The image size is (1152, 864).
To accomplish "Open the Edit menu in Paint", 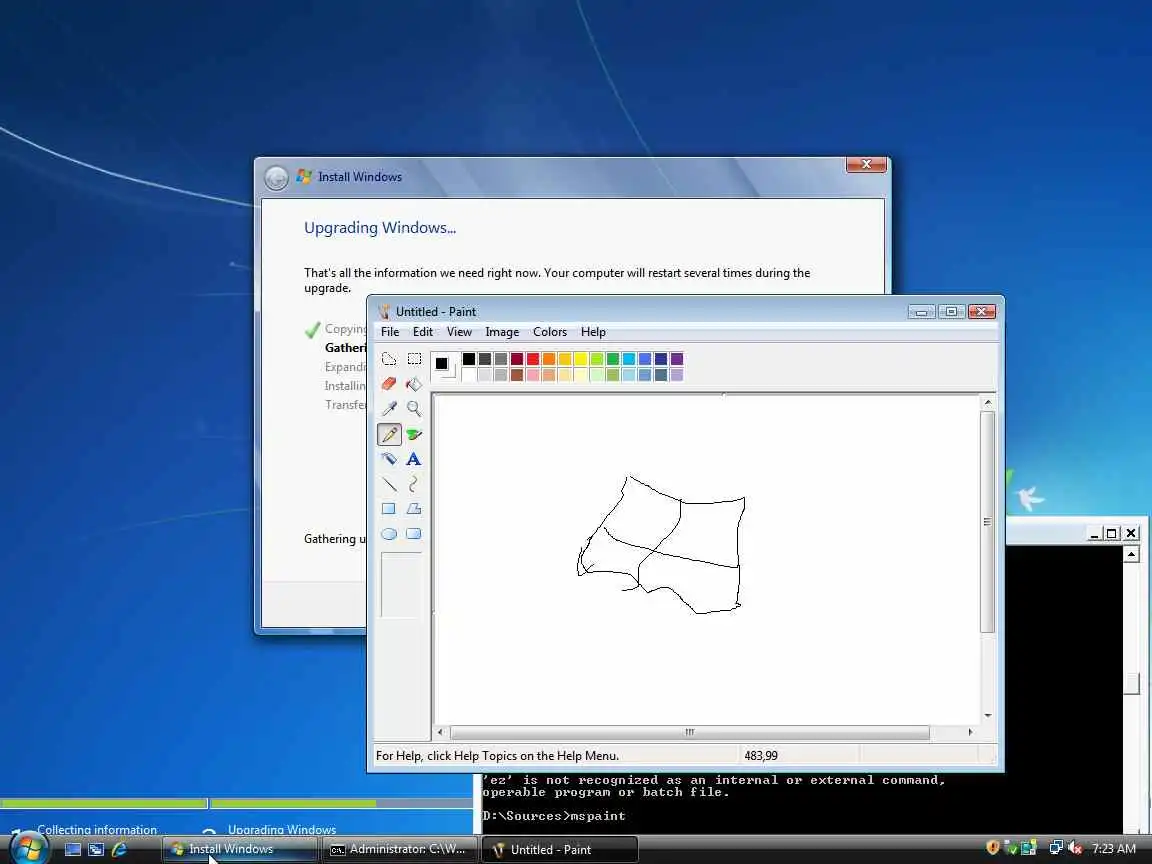I will click(422, 332).
